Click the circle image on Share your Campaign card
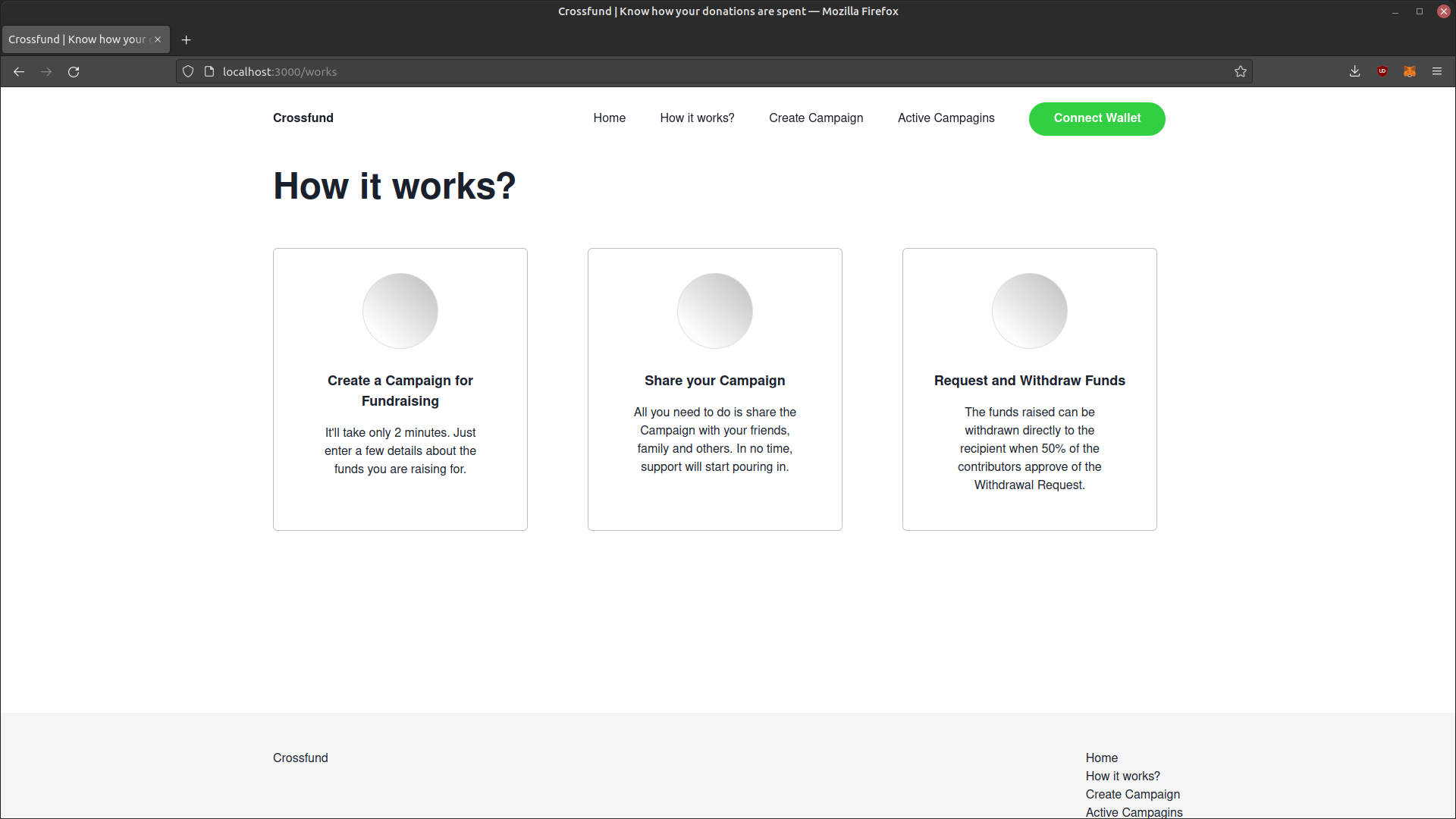This screenshot has width=1456, height=819. coord(715,311)
